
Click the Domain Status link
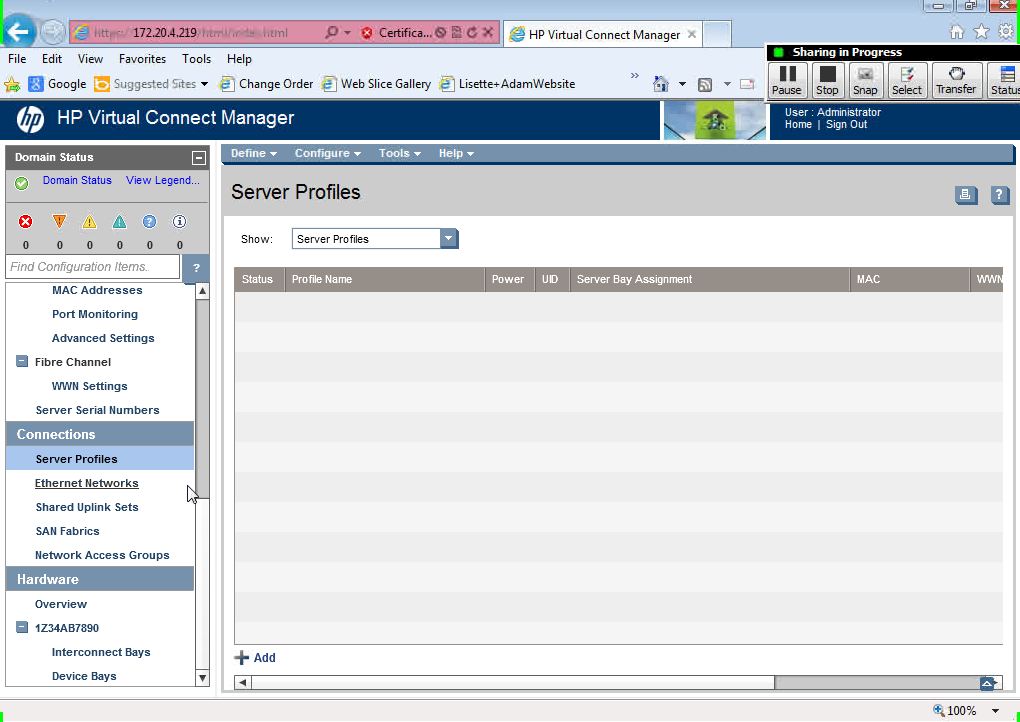coord(77,180)
